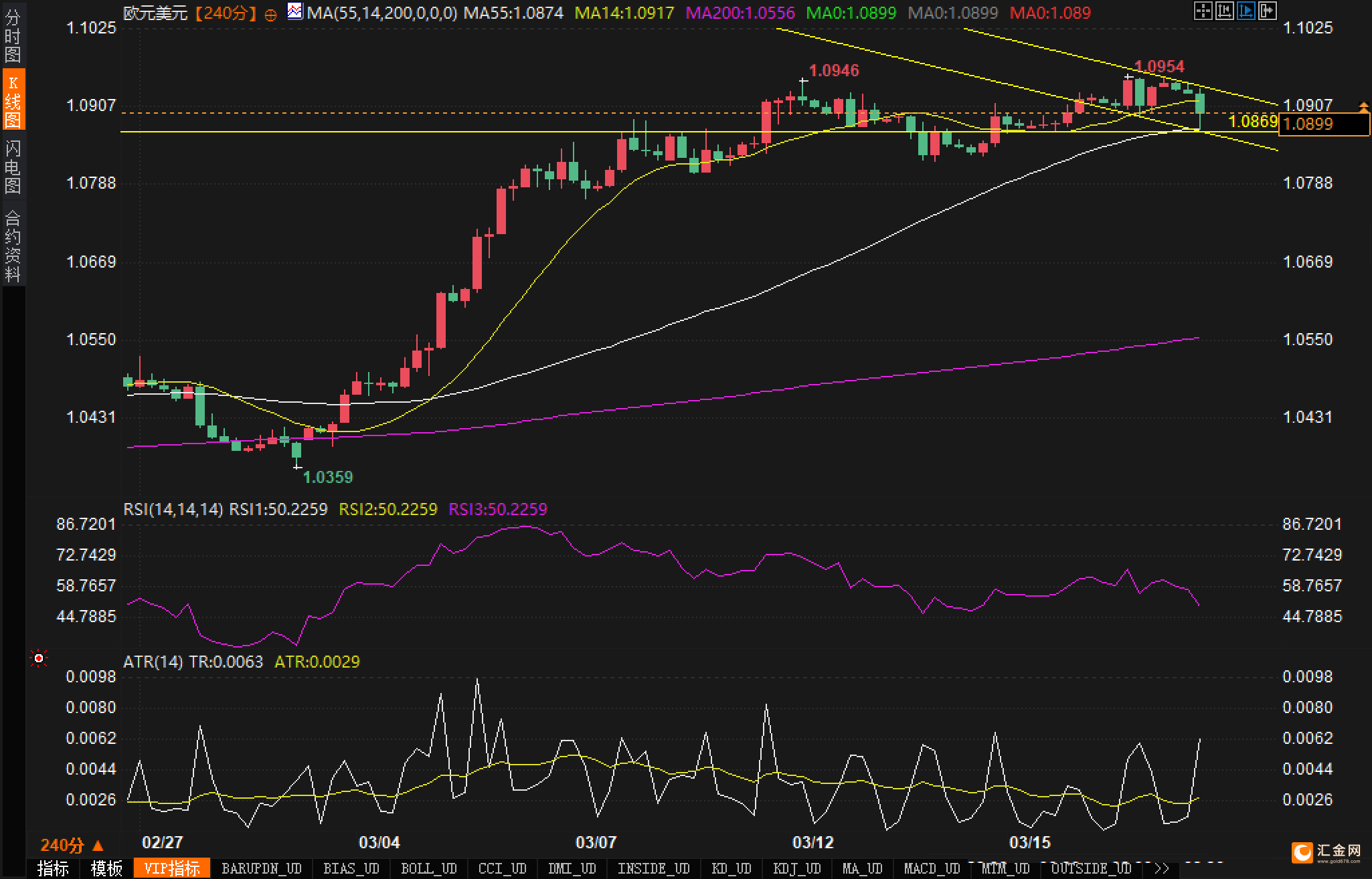Apply the BOLL_UD indicator

click(428, 869)
